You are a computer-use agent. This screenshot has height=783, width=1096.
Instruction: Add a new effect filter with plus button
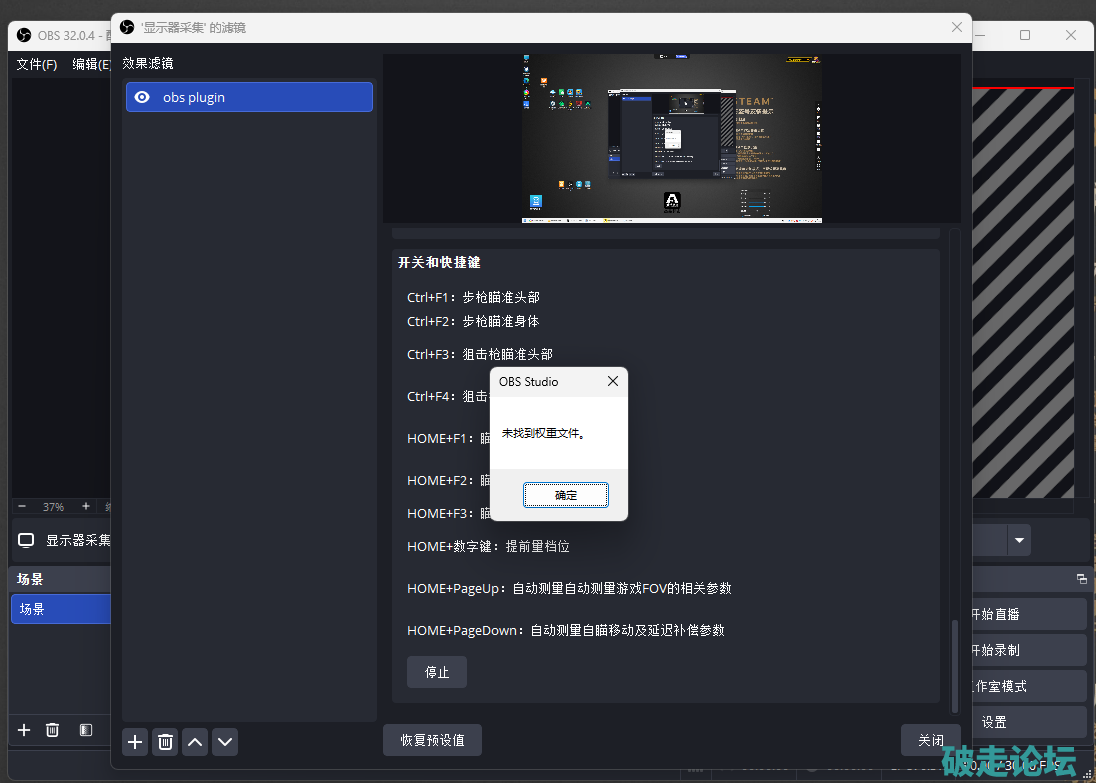coord(135,742)
